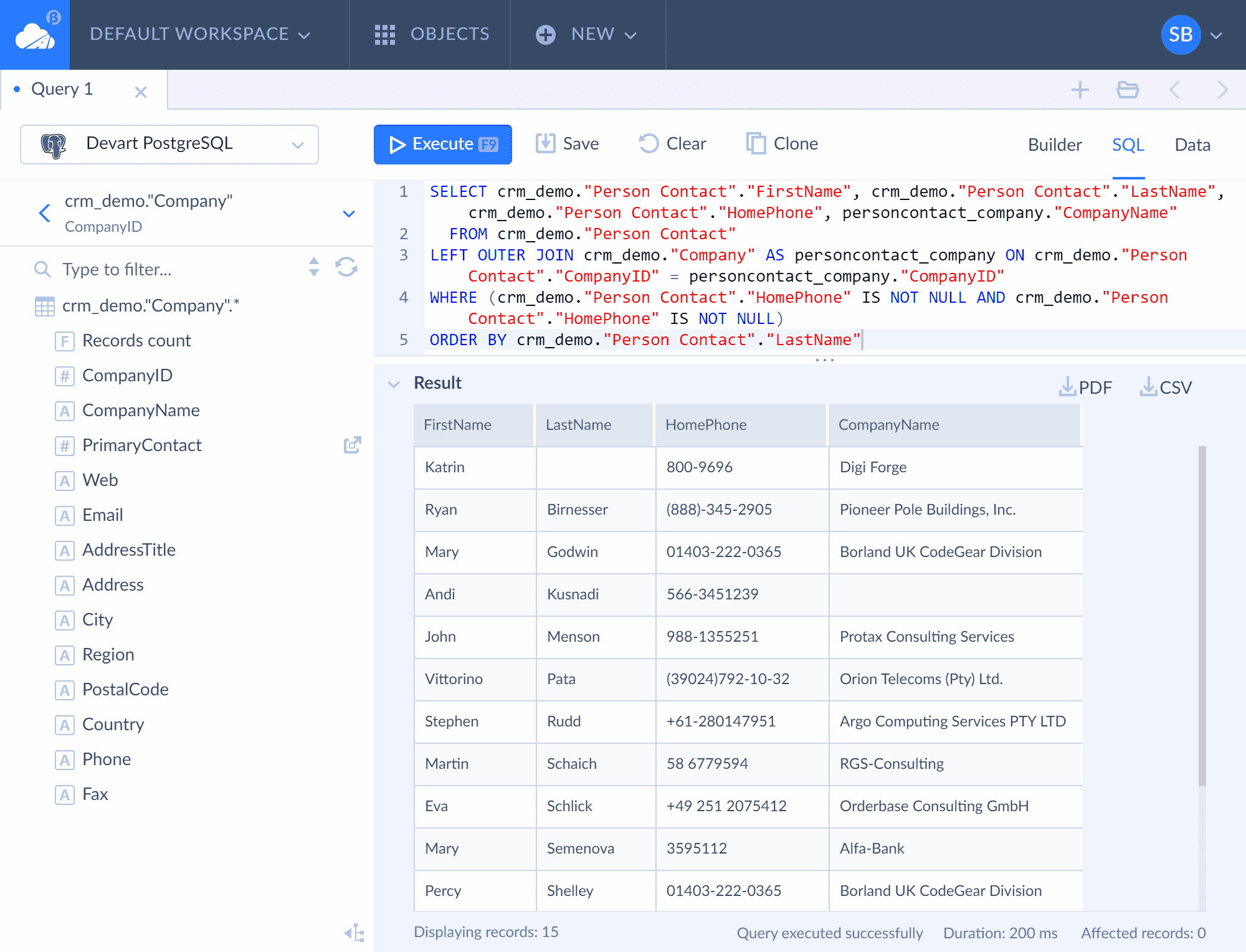The image size is (1246, 952).
Task: Click the results vertical scrollbar
Action: point(1202,616)
